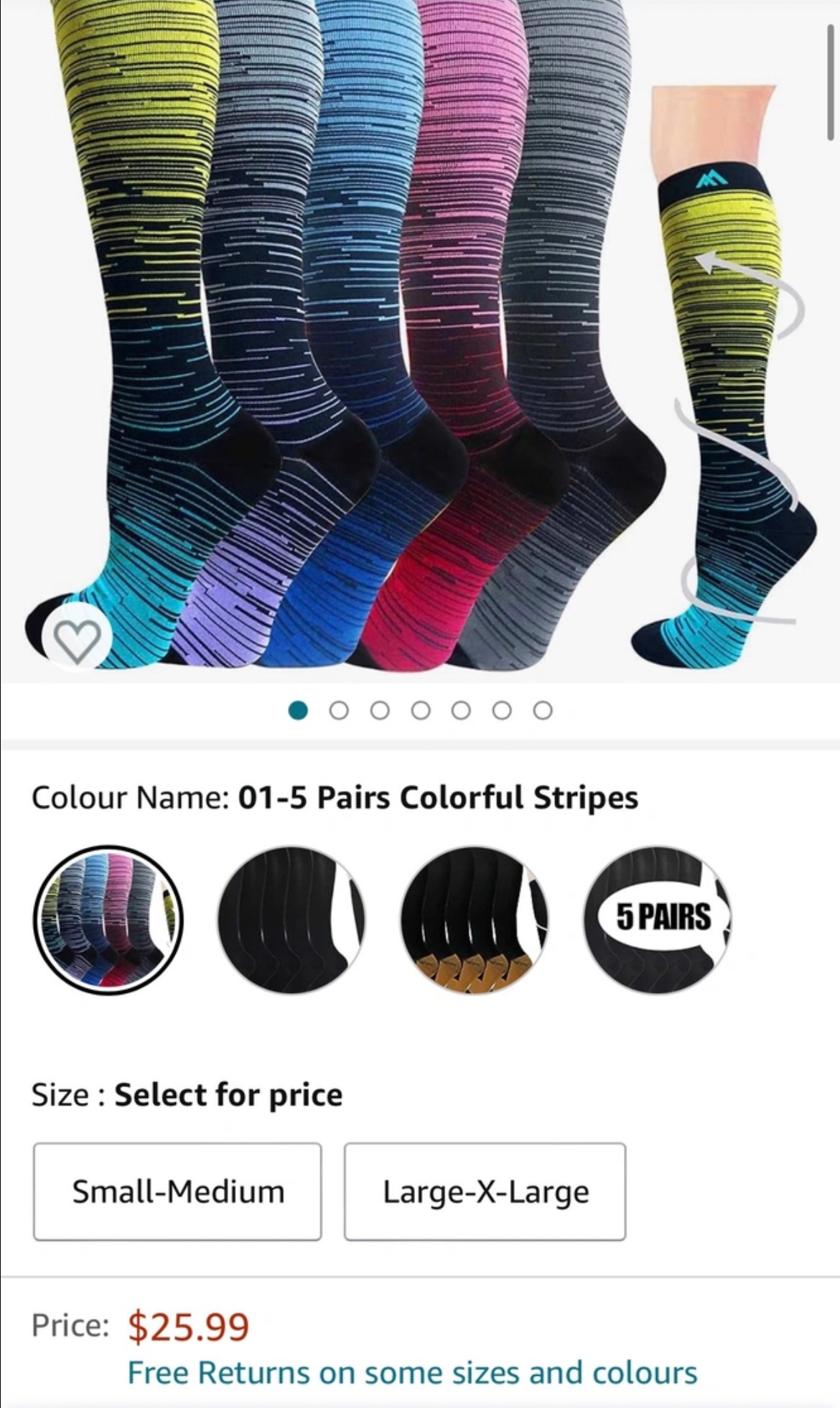This screenshot has height=1408, width=840.
Task: Tap the heart wishlist icon
Action: (78, 639)
